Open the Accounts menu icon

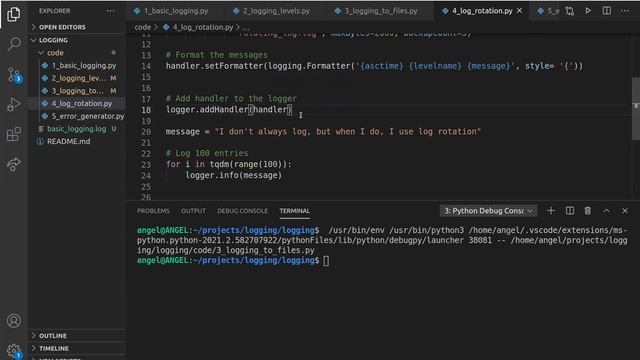(x=13, y=321)
